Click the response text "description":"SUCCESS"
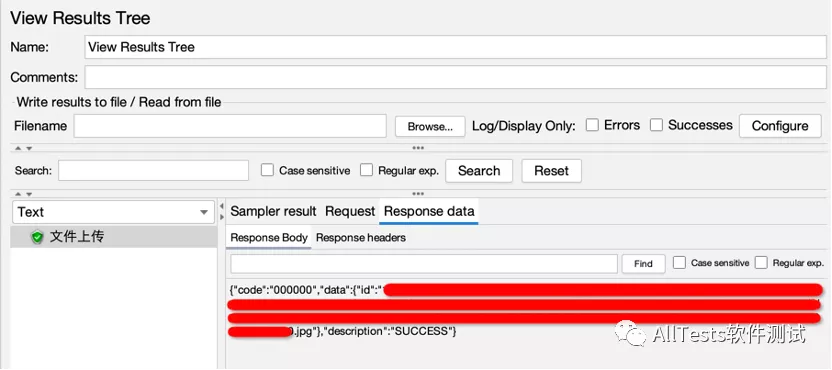 tap(389, 332)
